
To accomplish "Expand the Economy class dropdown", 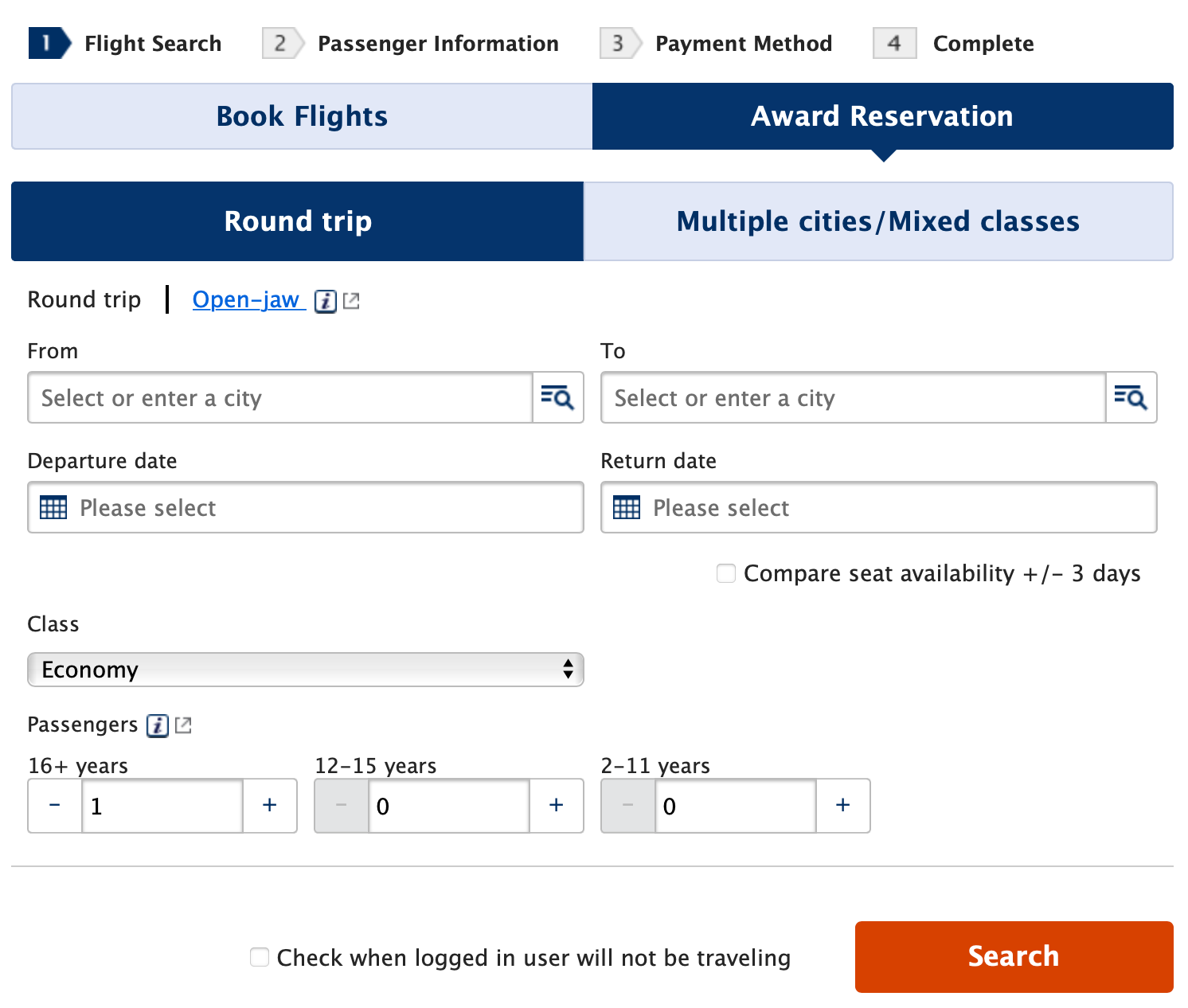I will pos(306,670).
